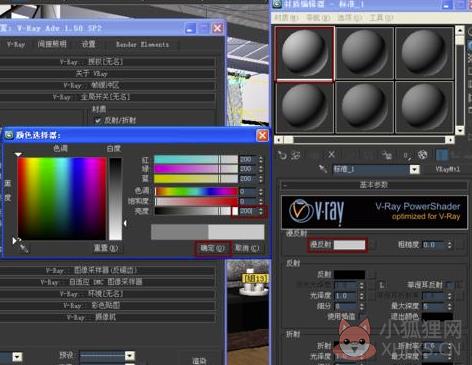Open the third material editor menu
The height and width of the screenshot is (365, 472).
click(349, 17)
